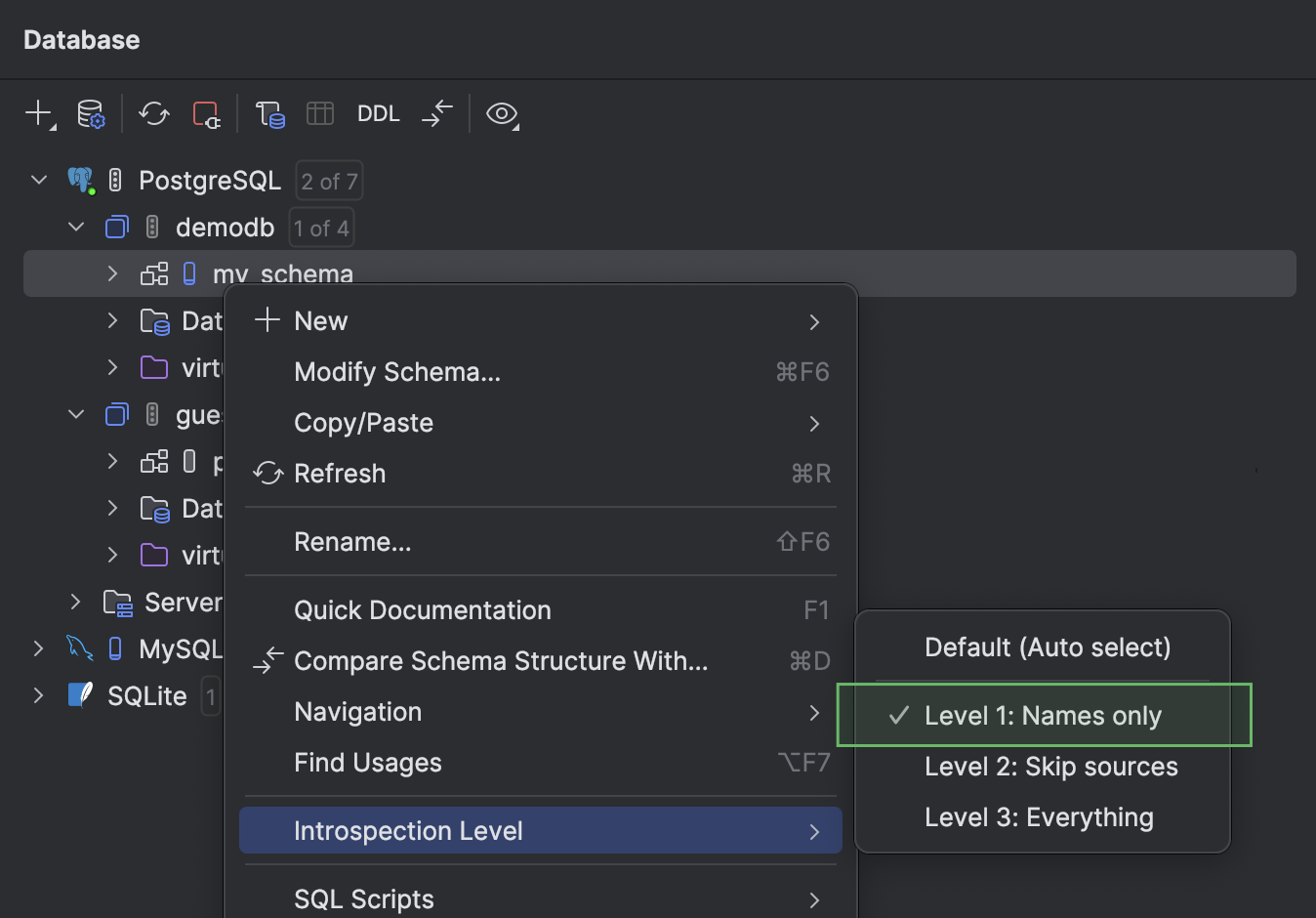Select Level 1: Names only introspection level
This screenshot has width=1316, height=918.
1043,715
